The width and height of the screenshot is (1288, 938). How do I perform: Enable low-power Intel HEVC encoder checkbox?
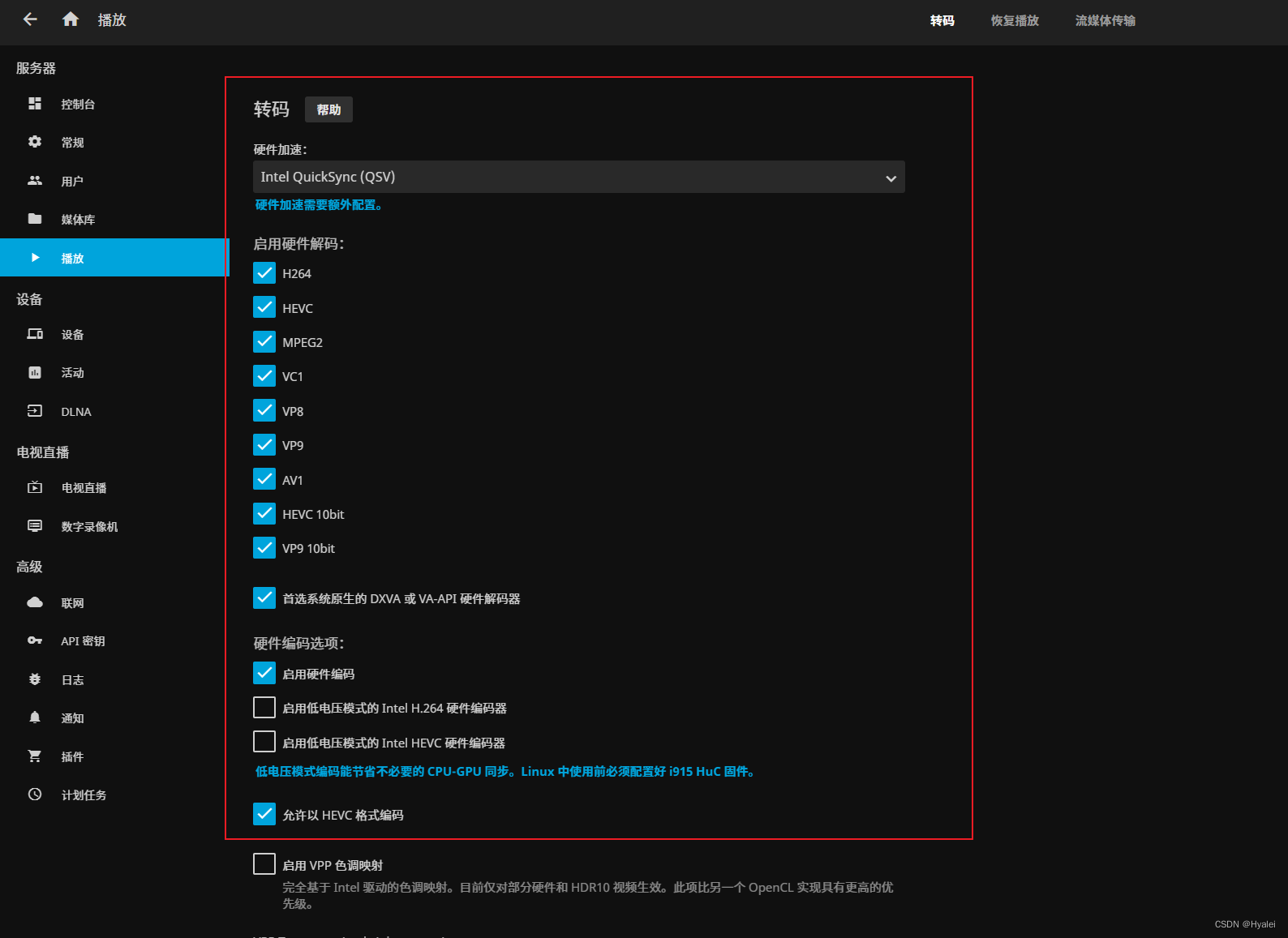(264, 742)
